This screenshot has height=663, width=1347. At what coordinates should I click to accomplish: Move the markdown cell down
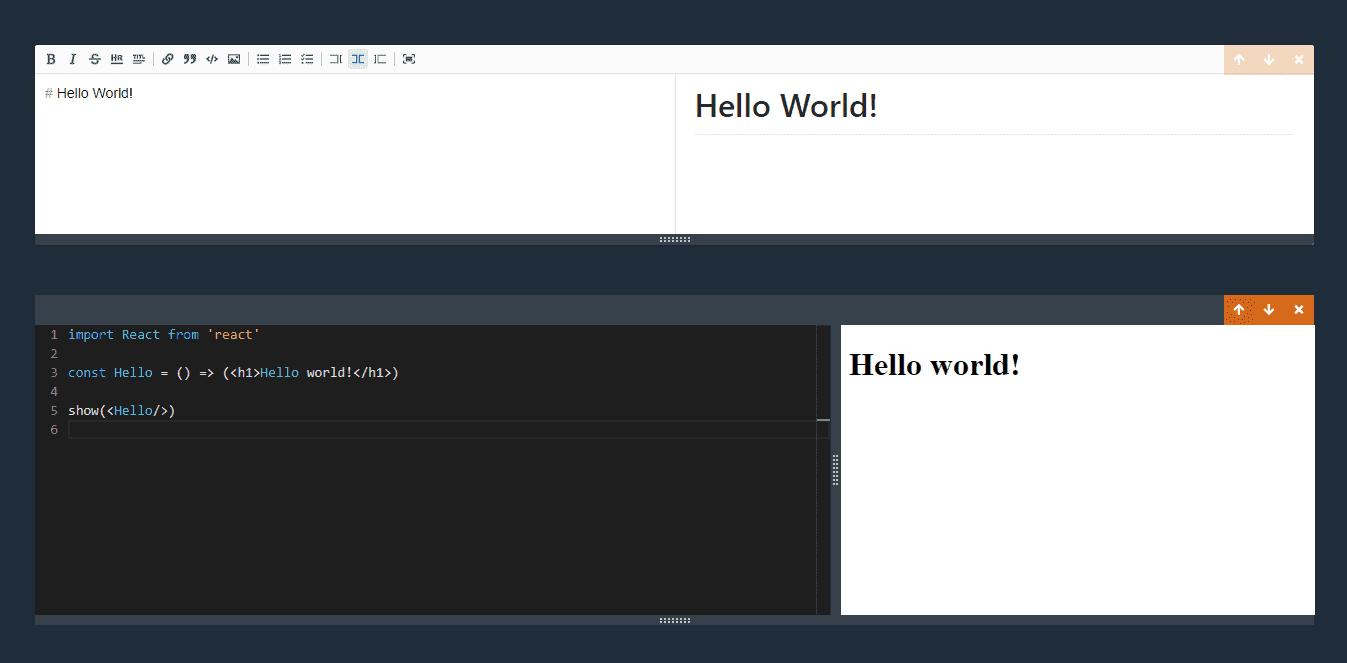click(x=1269, y=60)
